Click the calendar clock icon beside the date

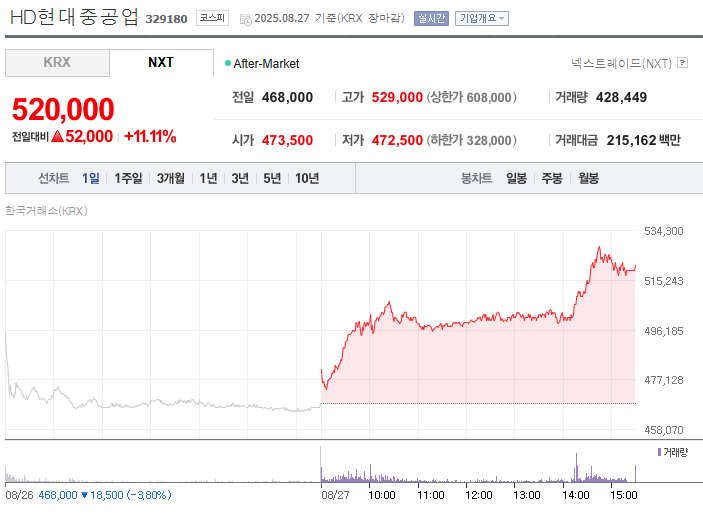click(246, 19)
